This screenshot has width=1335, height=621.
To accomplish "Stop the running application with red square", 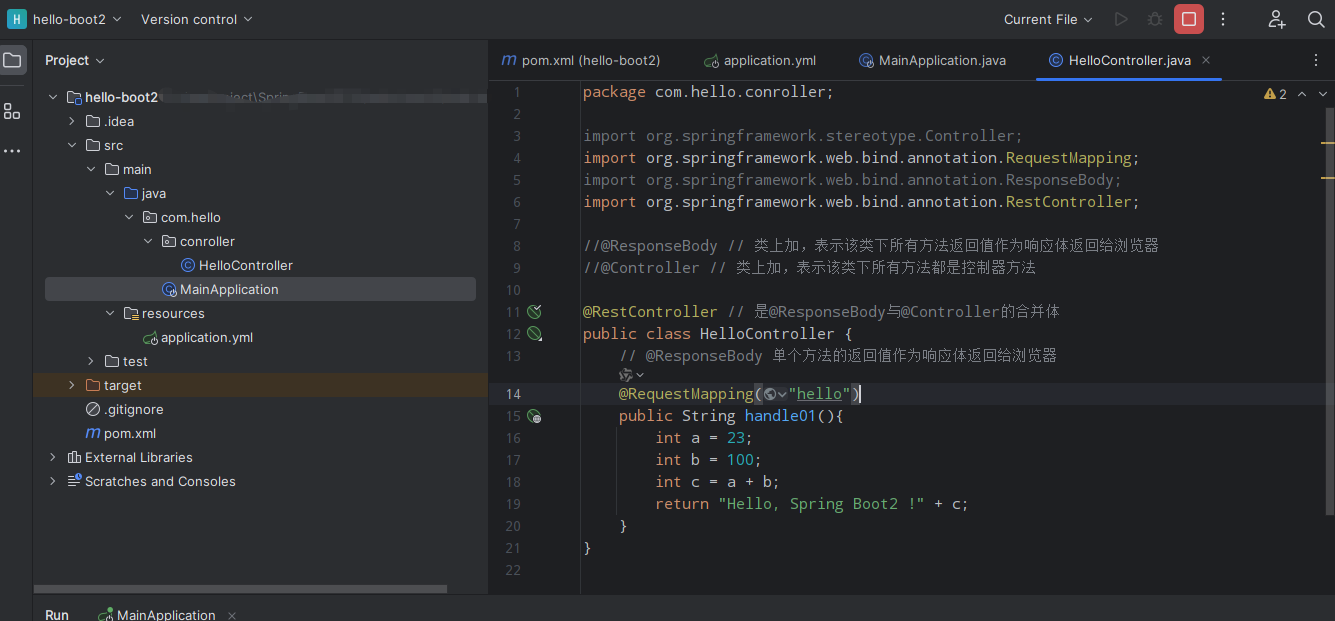I will (x=1189, y=19).
